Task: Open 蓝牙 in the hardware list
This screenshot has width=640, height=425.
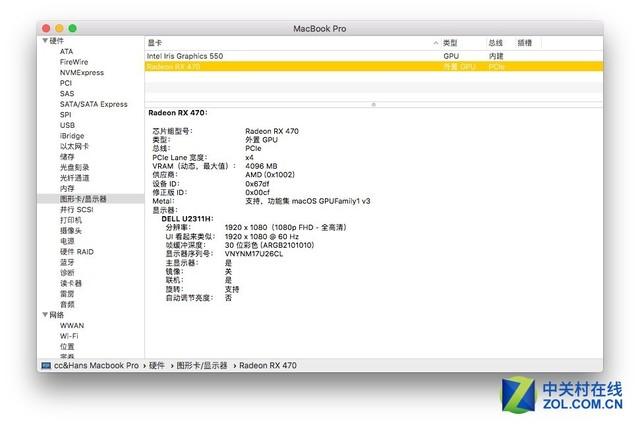Action: click(x=67, y=262)
